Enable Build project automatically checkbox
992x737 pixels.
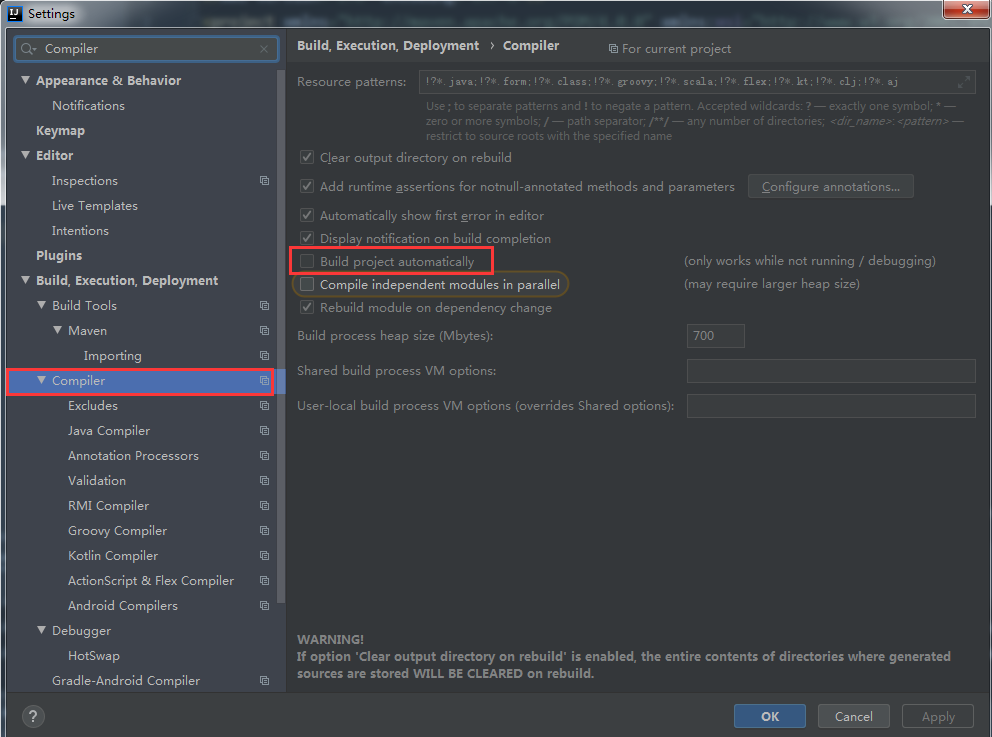click(307, 261)
